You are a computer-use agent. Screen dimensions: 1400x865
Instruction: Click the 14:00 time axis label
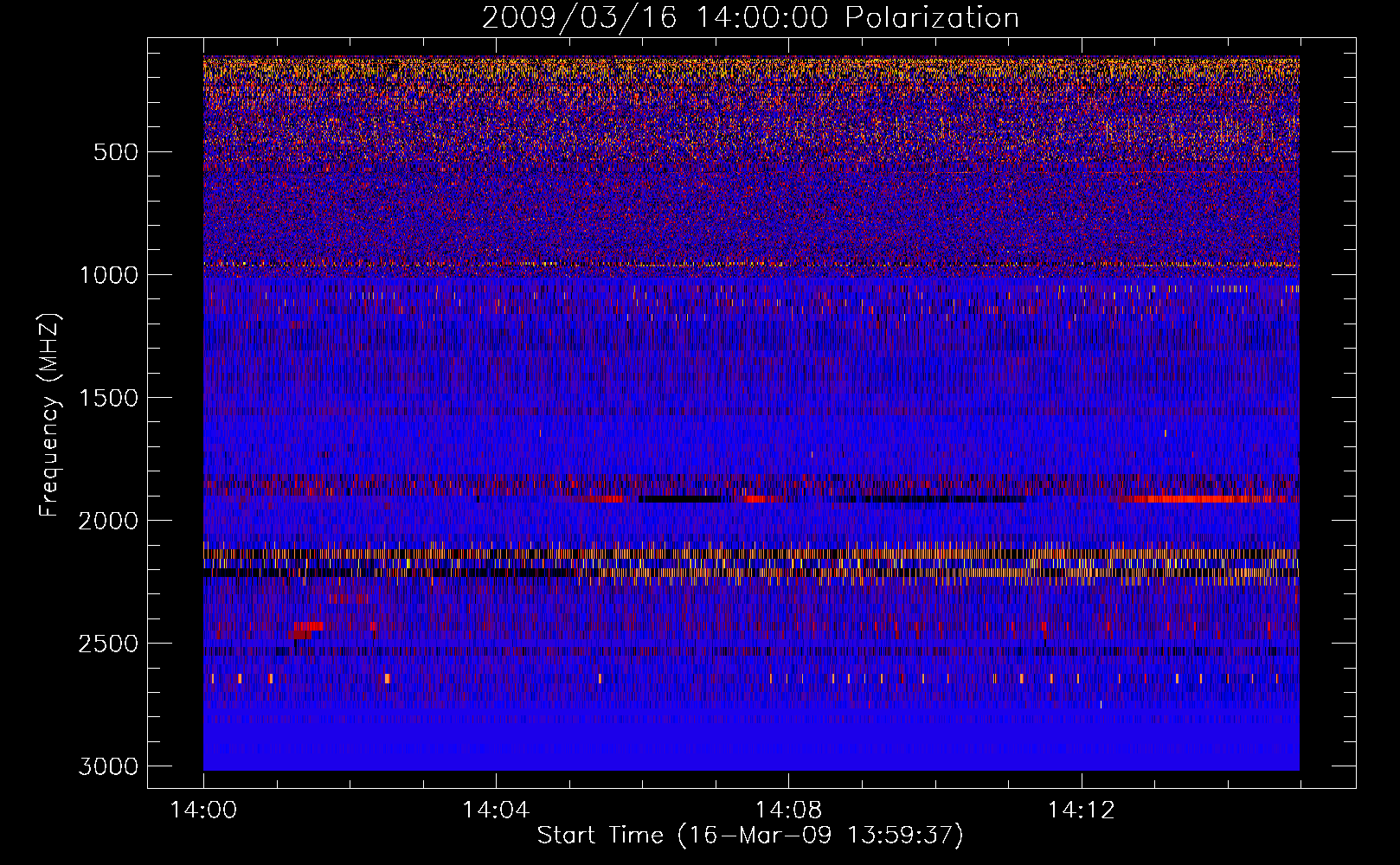203,811
